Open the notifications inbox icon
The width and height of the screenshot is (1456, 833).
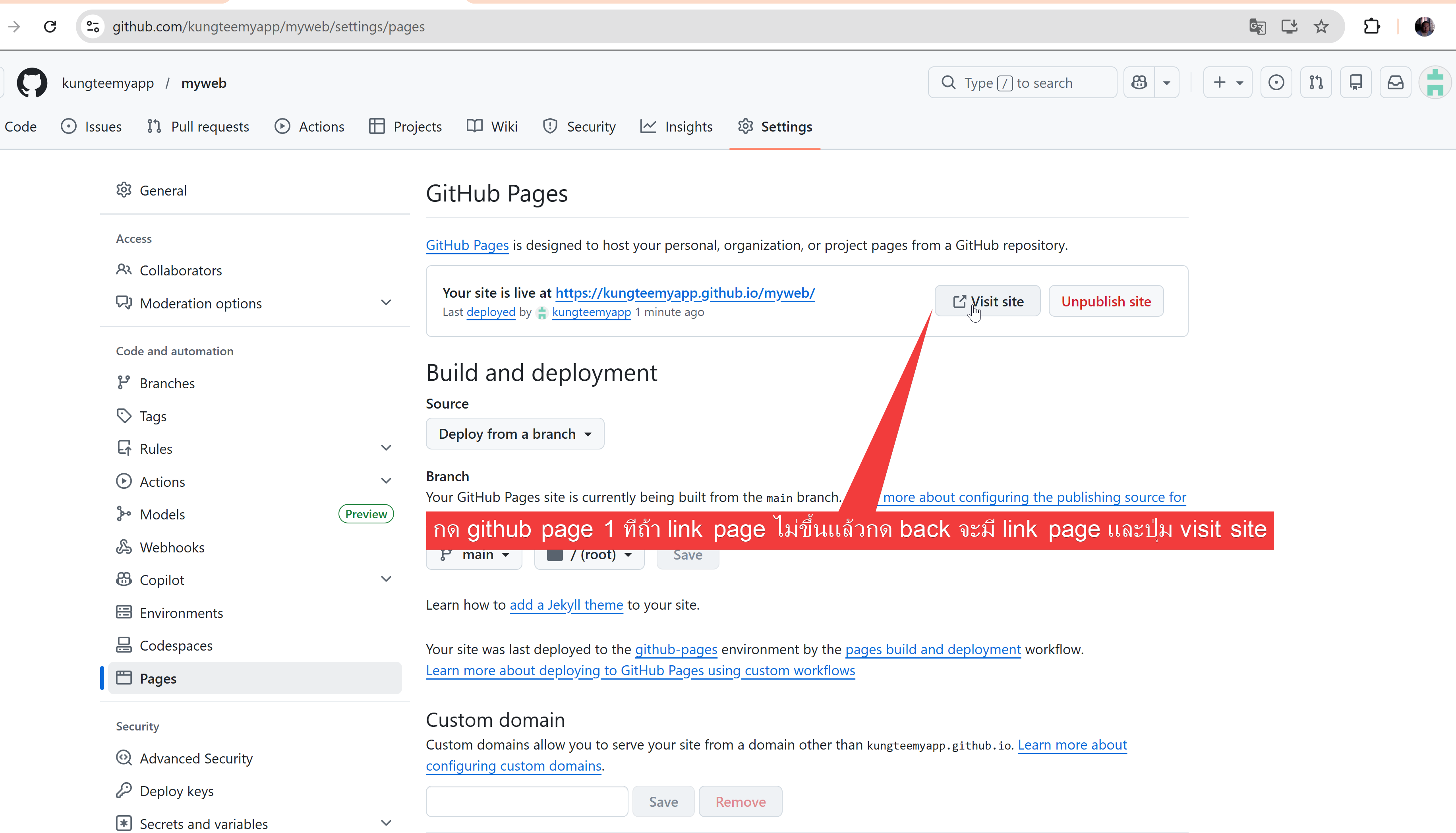tap(1395, 83)
